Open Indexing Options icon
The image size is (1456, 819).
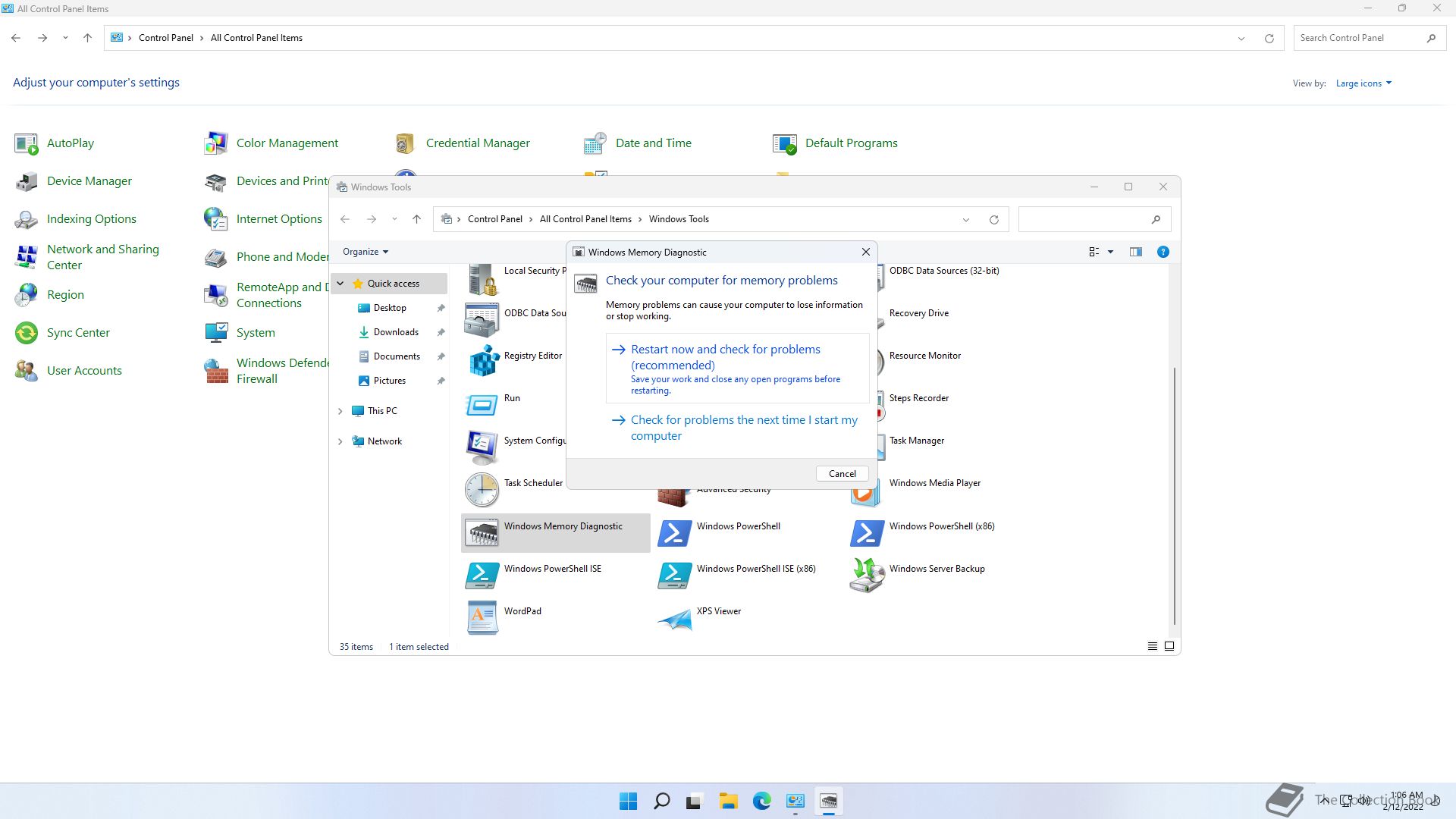pyautogui.click(x=27, y=219)
